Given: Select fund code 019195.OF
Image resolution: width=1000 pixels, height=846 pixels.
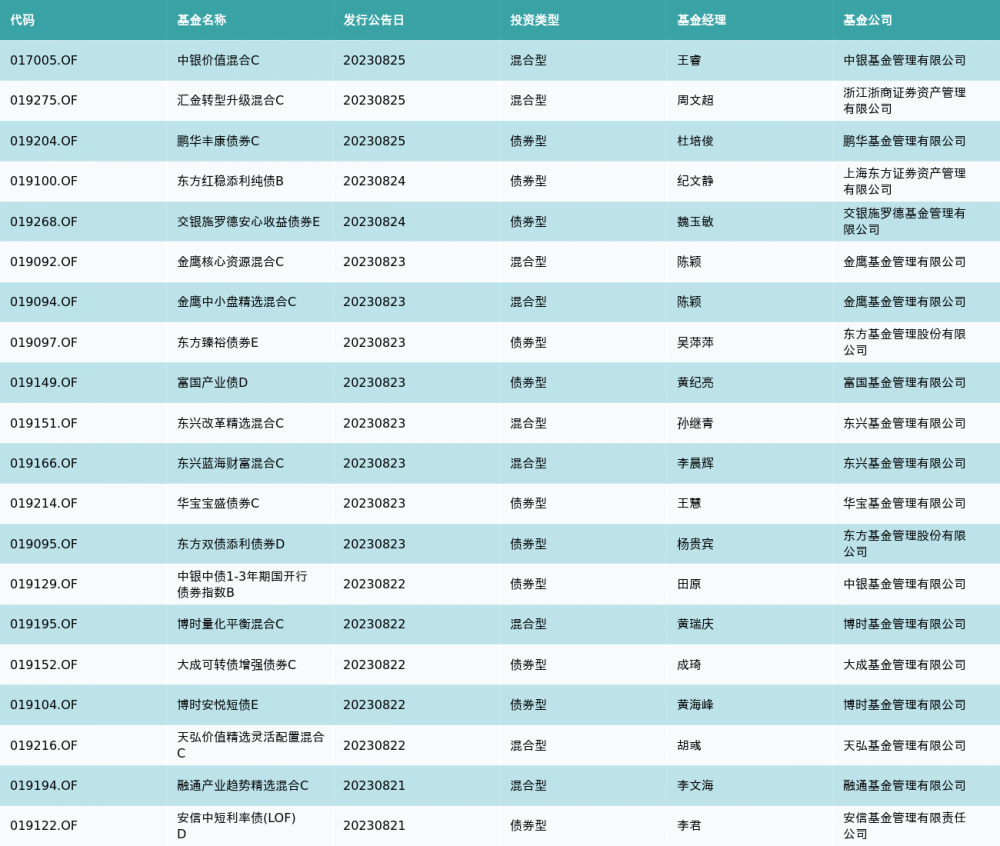Looking at the screenshot, I should point(43,624).
